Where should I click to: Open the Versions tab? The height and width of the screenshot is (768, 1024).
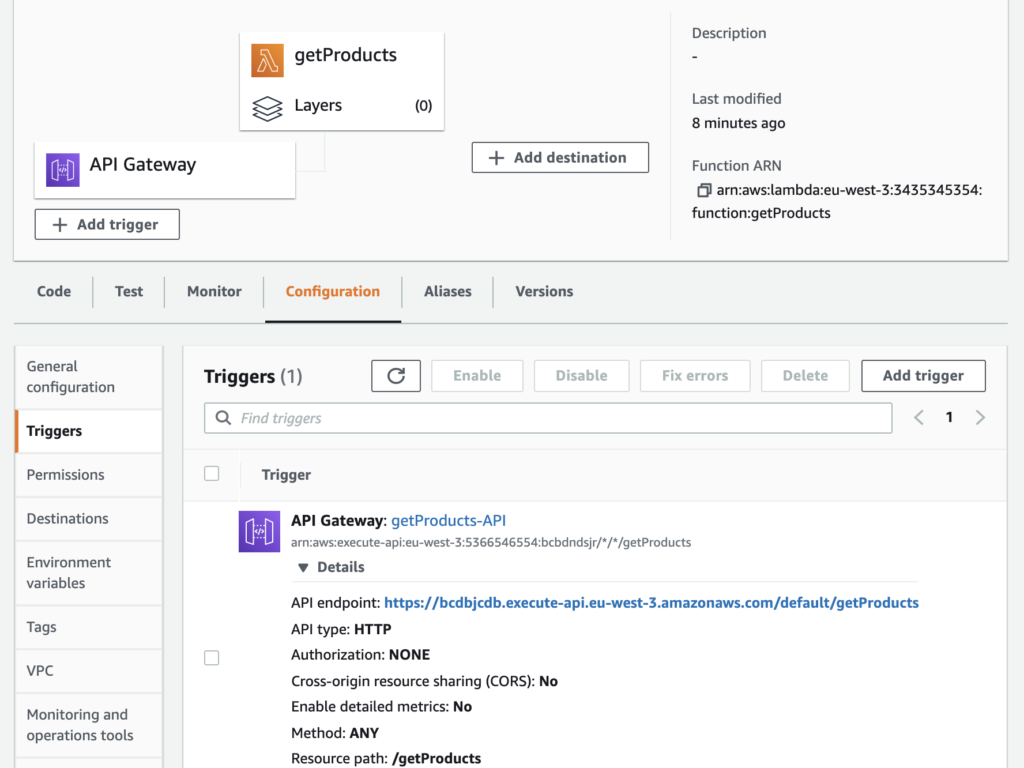pos(544,291)
